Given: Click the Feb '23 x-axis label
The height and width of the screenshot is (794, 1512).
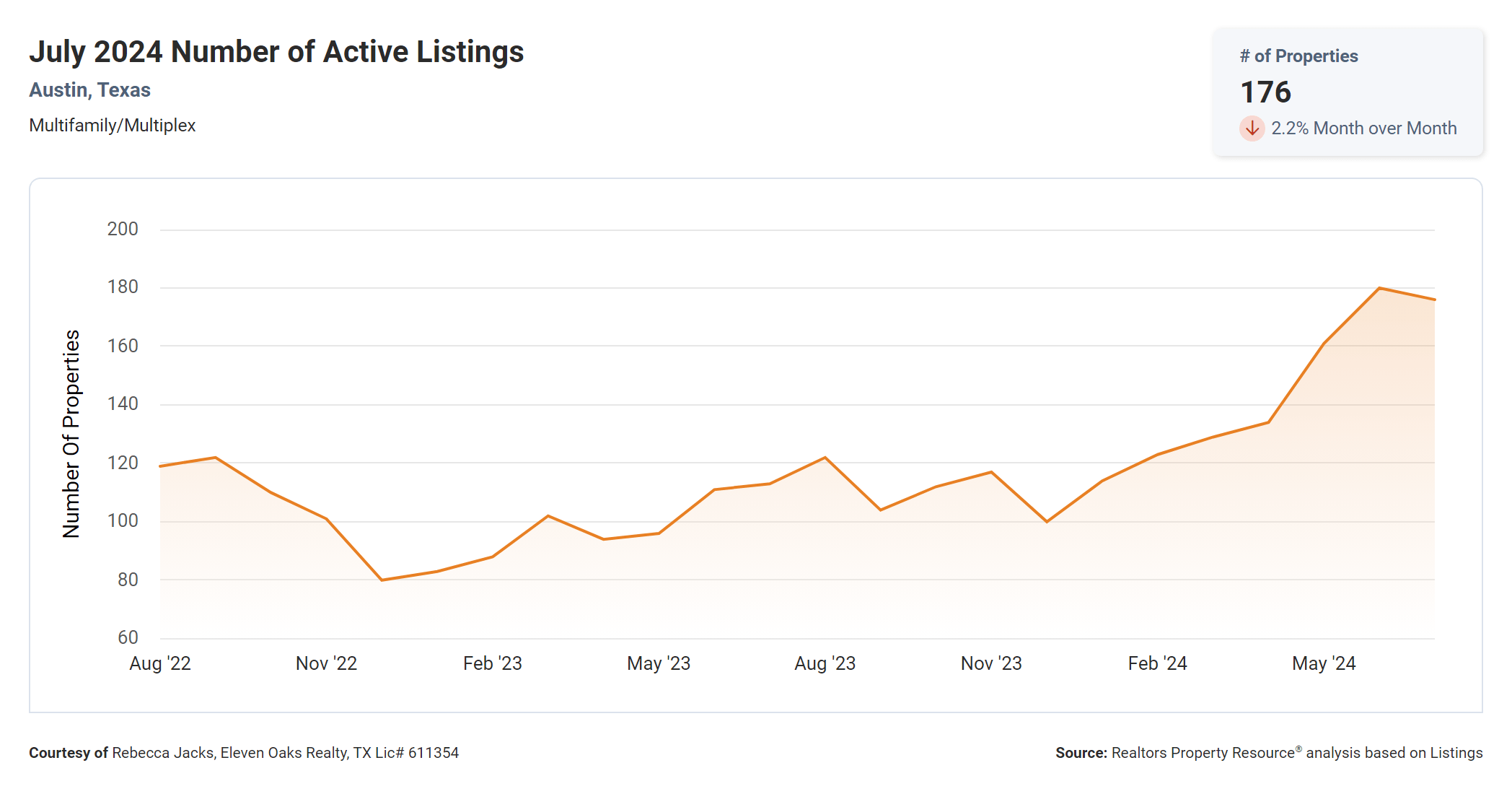Looking at the screenshot, I should point(492,663).
